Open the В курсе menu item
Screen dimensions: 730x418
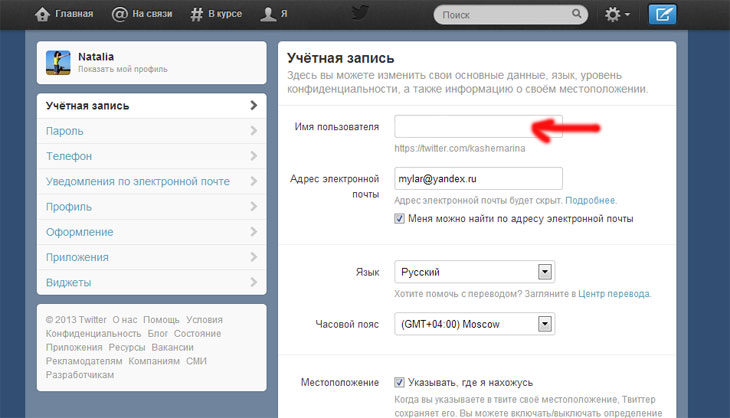pyautogui.click(x=216, y=14)
